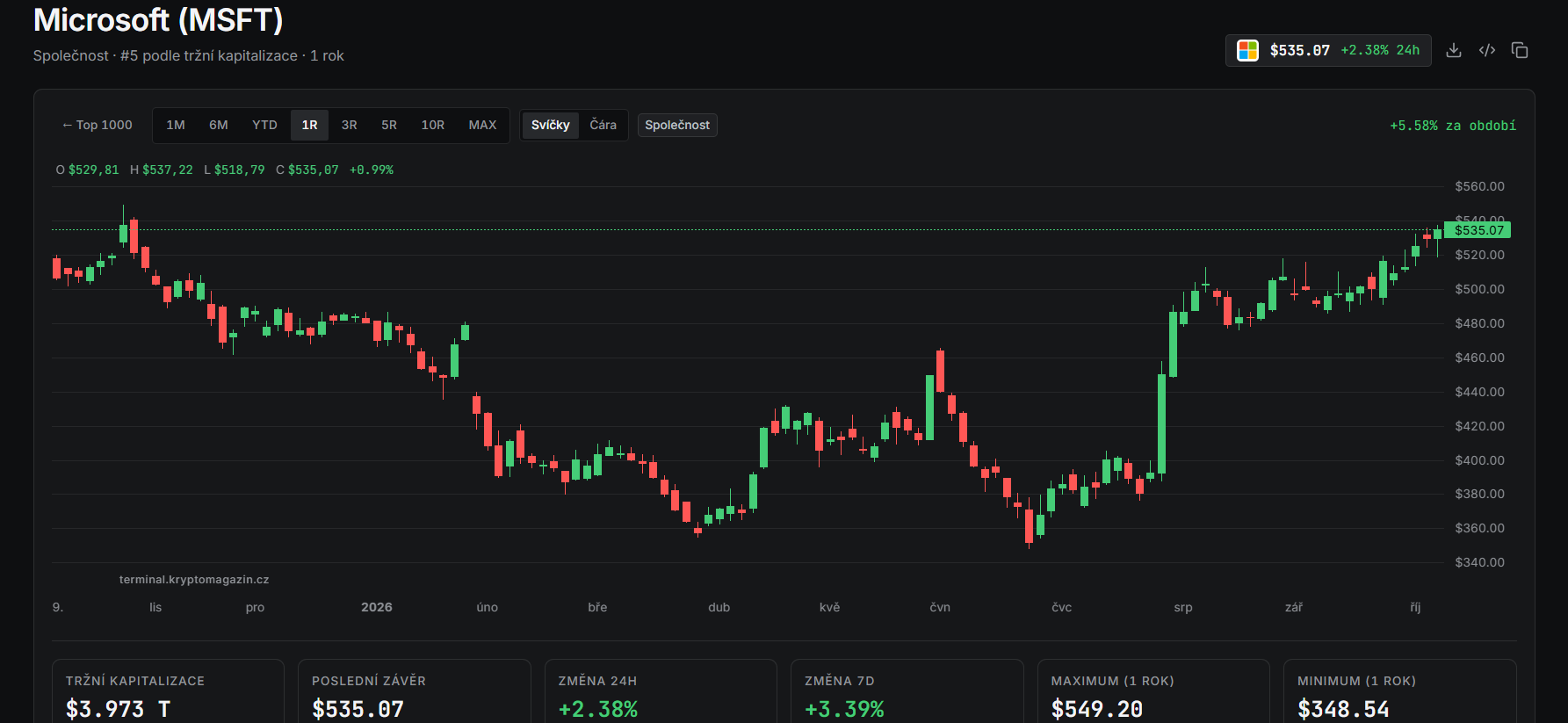The image size is (1568, 723).
Task: Choose the 5R time range
Action: coord(389,125)
